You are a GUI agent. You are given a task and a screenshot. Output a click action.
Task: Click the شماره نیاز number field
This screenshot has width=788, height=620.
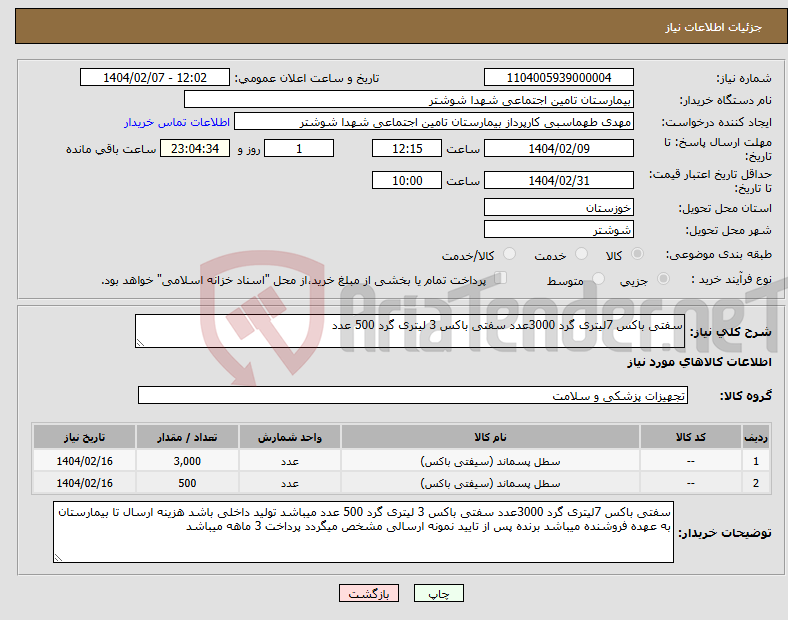tap(558, 77)
